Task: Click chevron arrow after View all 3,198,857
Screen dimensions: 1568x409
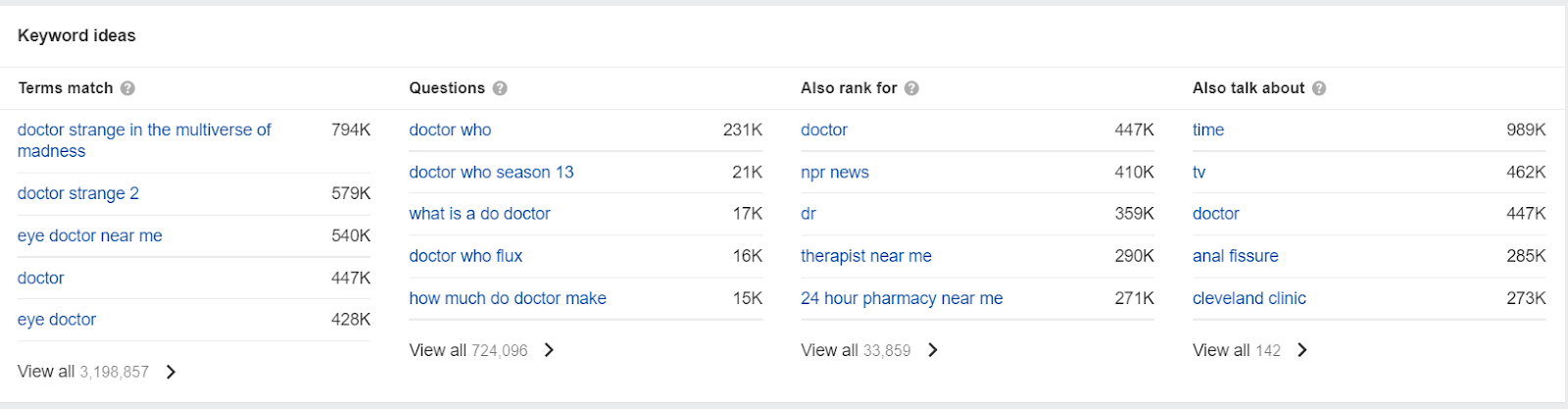Action: pos(171,372)
